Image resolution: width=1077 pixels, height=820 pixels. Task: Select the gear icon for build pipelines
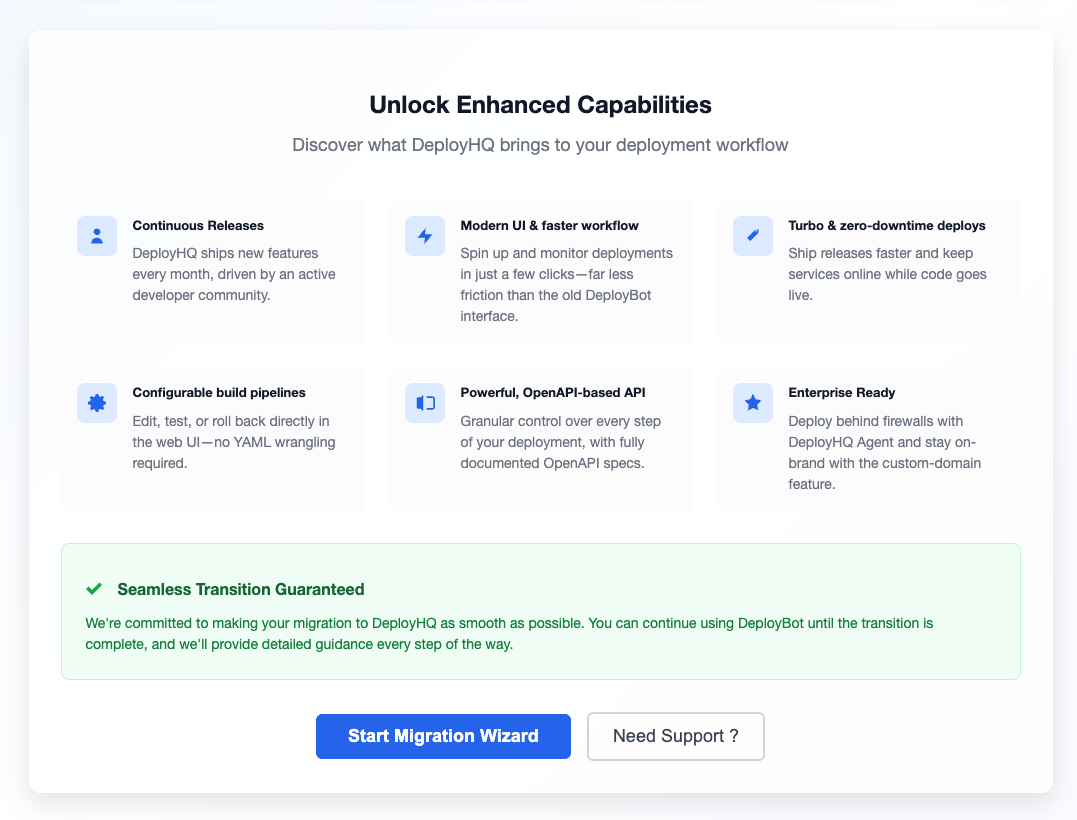coord(97,403)
